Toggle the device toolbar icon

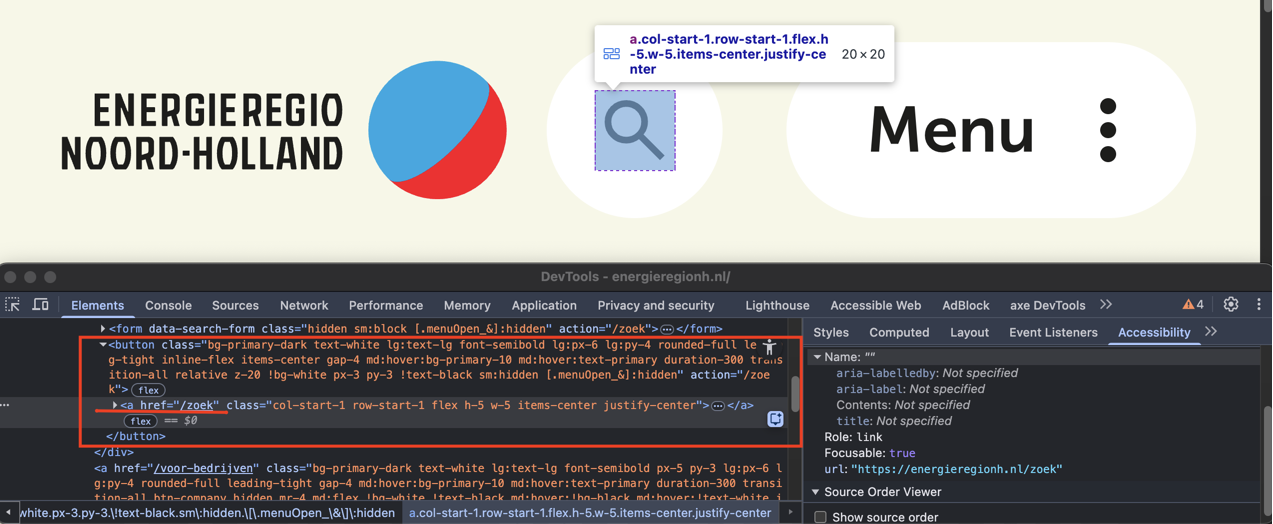tap(41, 305)
